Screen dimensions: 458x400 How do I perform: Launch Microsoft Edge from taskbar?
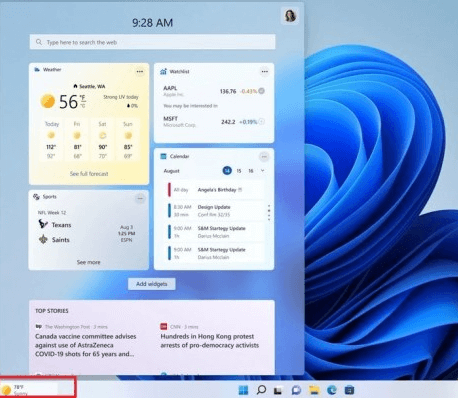(332, 390)
